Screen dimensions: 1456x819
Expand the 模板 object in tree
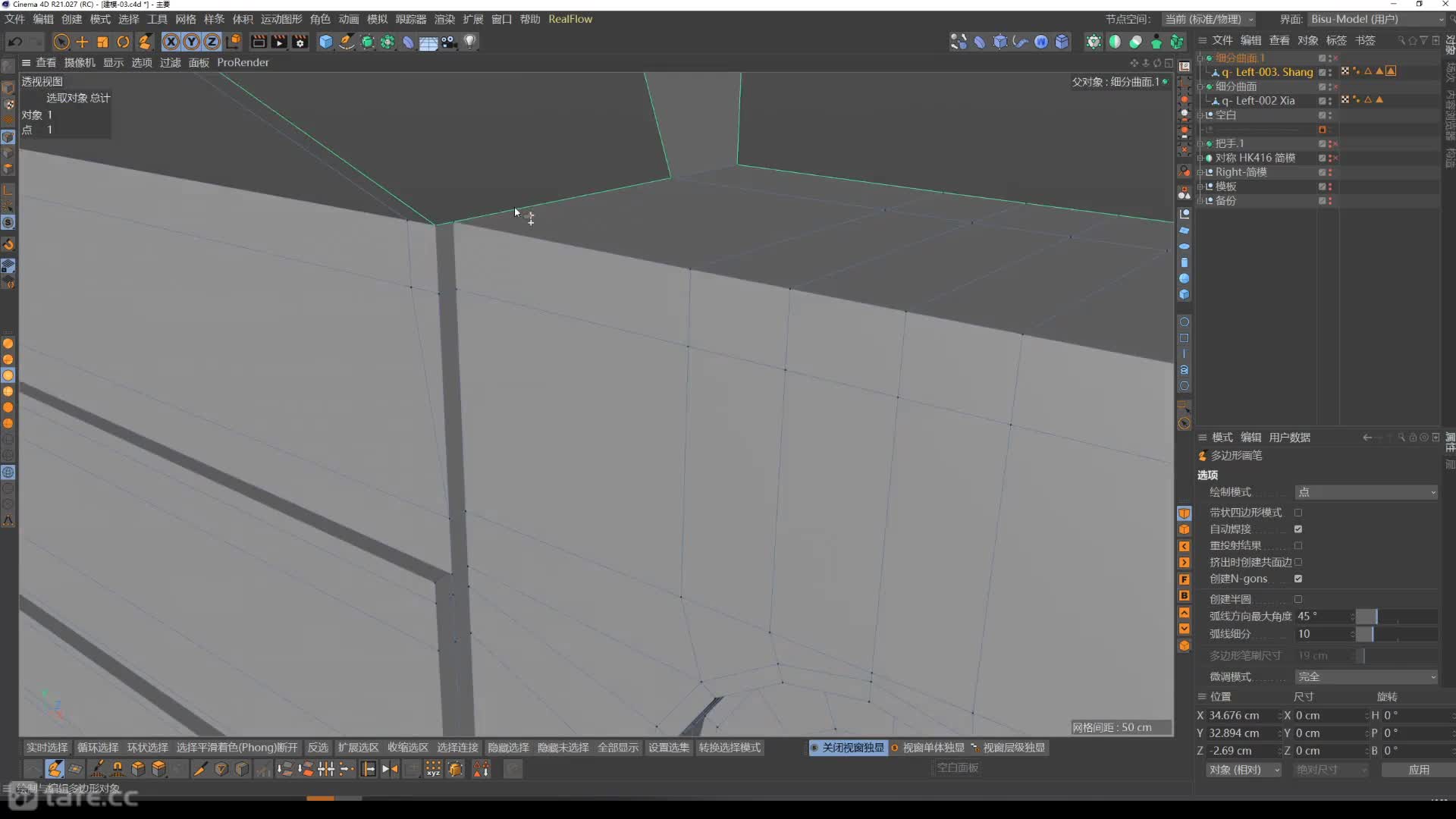tap(1200, 187)
